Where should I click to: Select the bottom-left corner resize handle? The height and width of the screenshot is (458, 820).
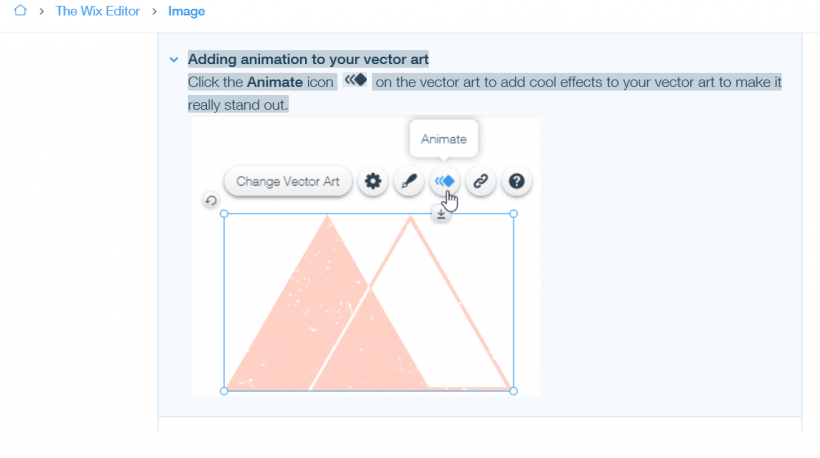224,391
